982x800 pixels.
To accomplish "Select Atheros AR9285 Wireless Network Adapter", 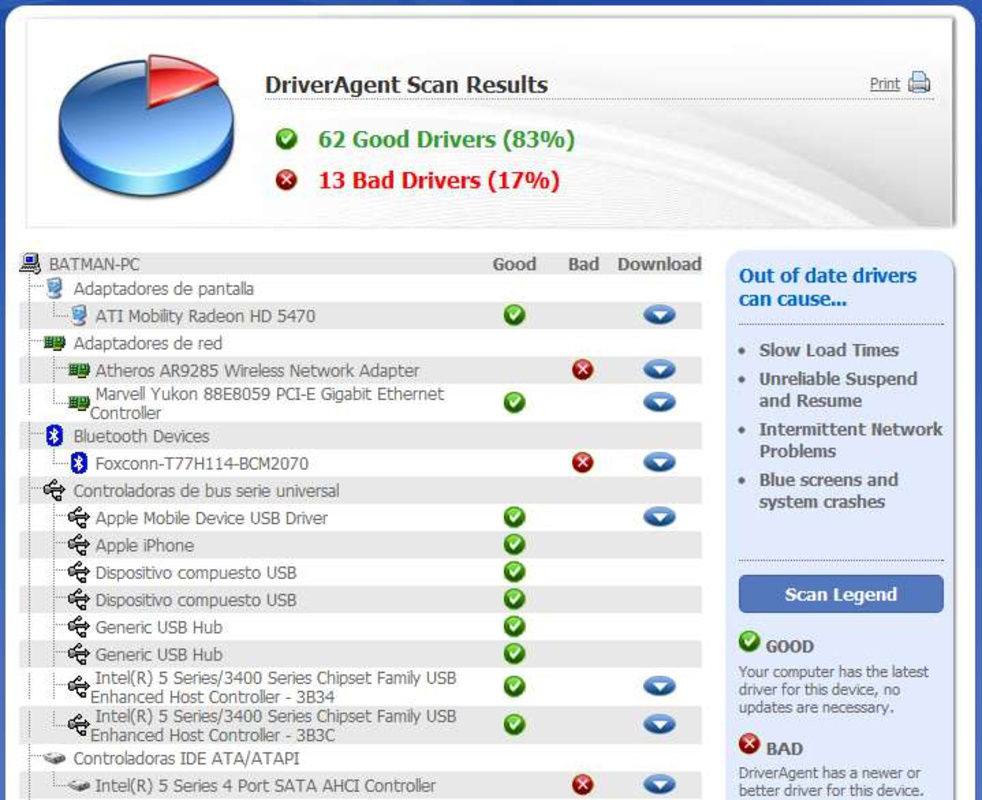I will [257, 370].
